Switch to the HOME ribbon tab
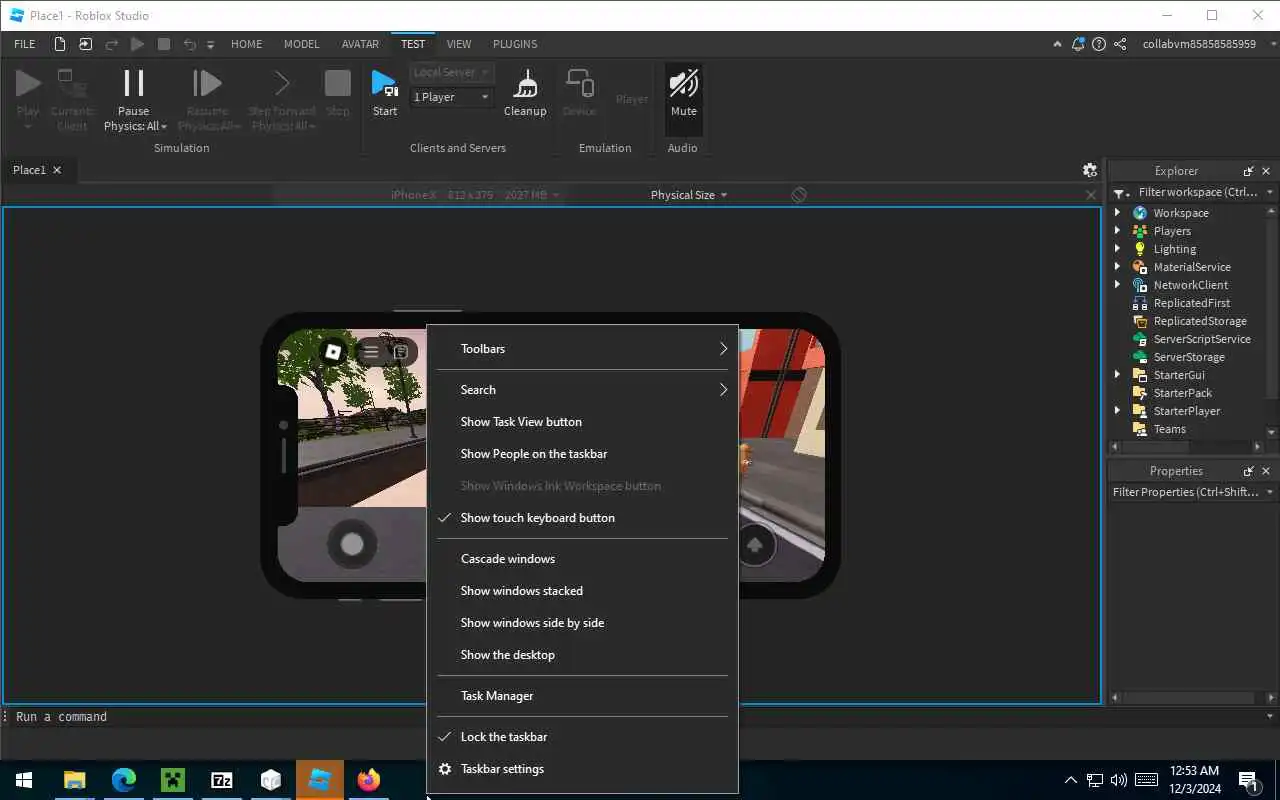1280x800 pixels. point(246,44)
